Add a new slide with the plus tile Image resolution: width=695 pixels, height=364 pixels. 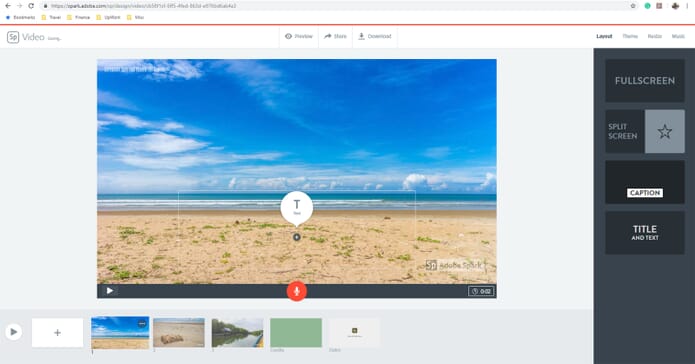[x=58, y=333]
